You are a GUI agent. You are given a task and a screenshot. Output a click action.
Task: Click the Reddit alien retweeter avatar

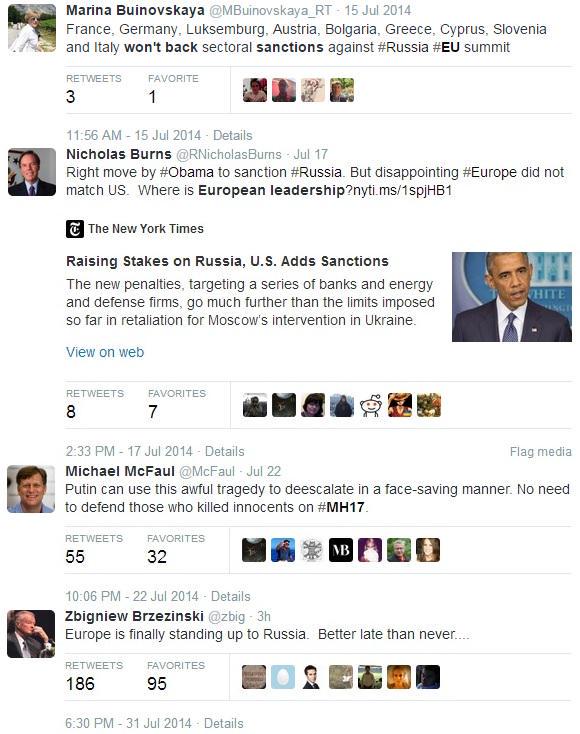pos(371,405)
